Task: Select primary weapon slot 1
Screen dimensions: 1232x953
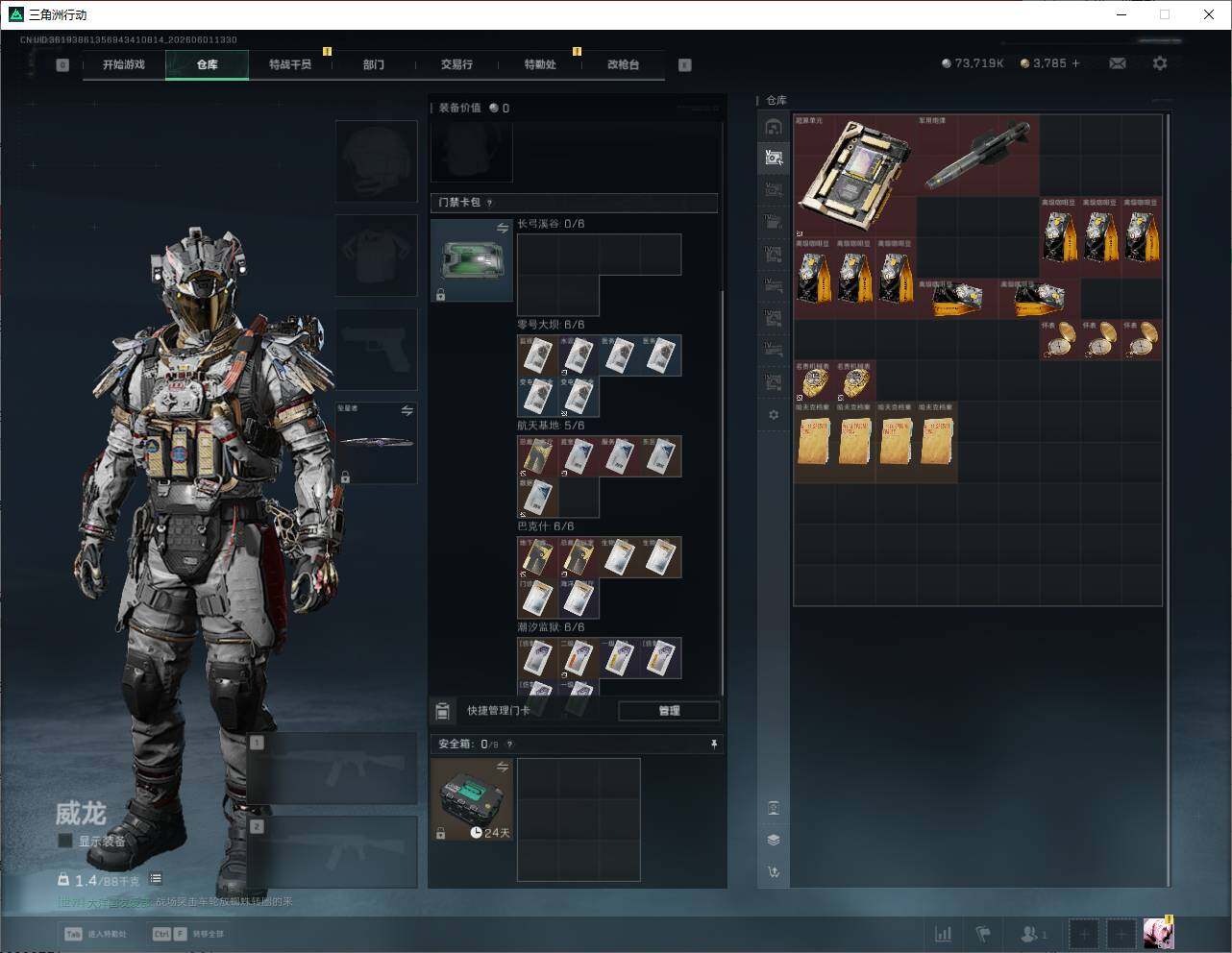Action: [x=333, y=769]
